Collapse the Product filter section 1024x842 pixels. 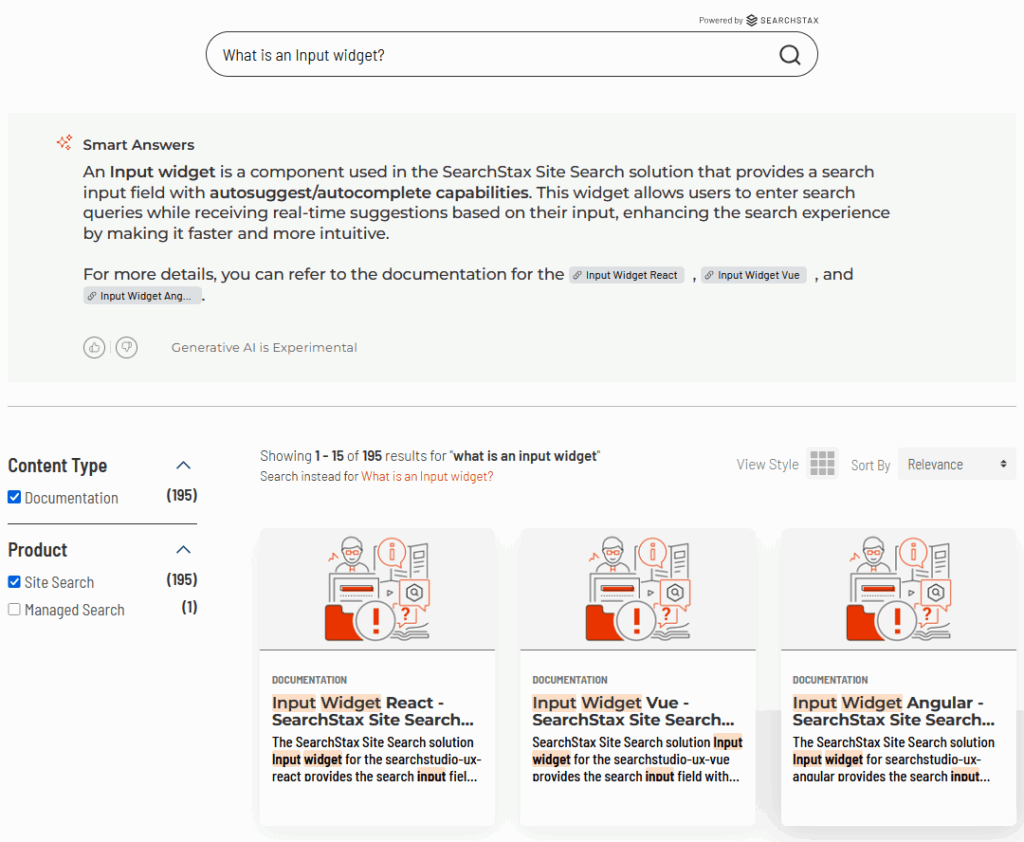coord(184,549)
